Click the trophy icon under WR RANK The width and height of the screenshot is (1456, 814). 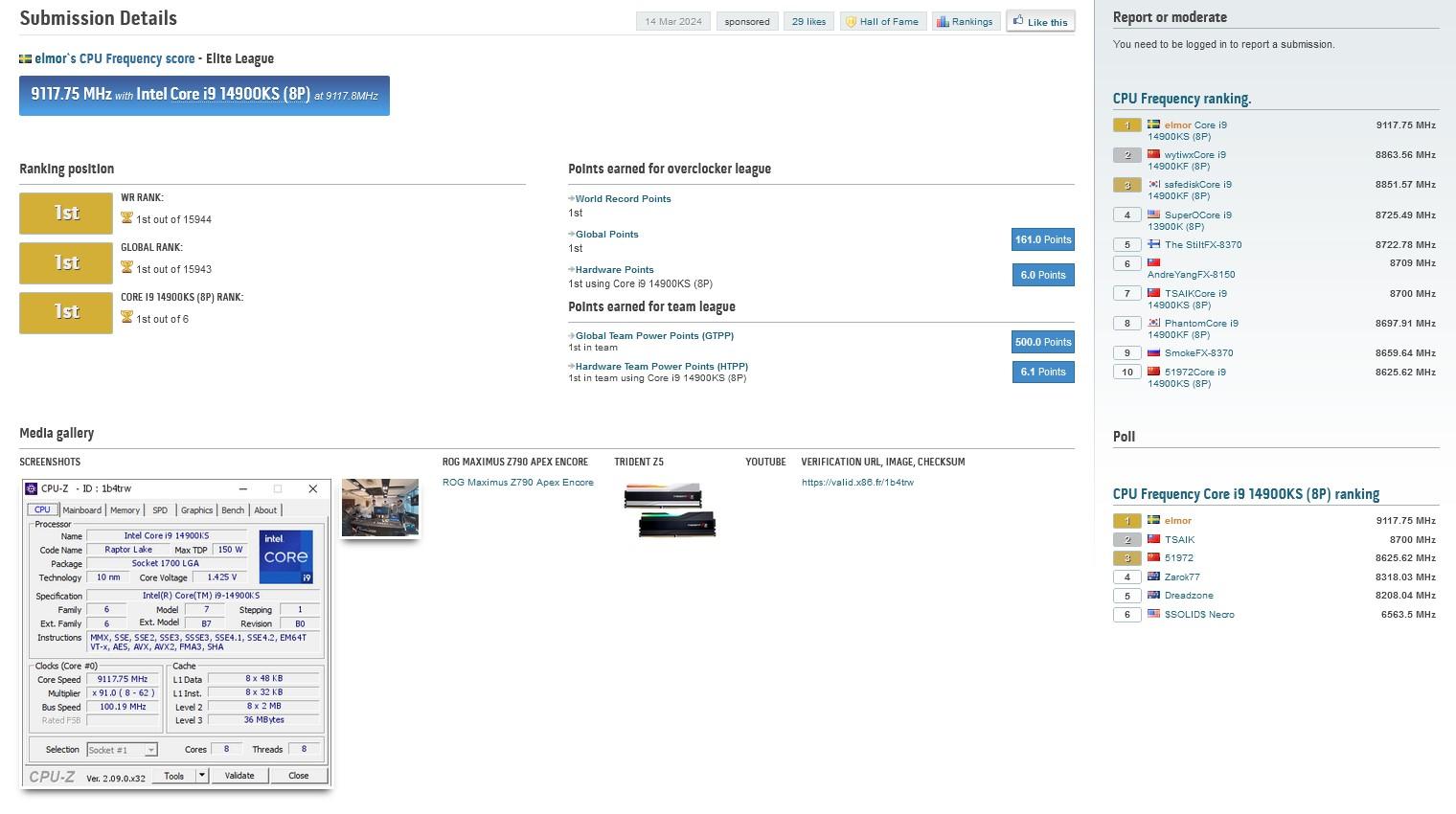pyautogui.click(x=126, y=218)
